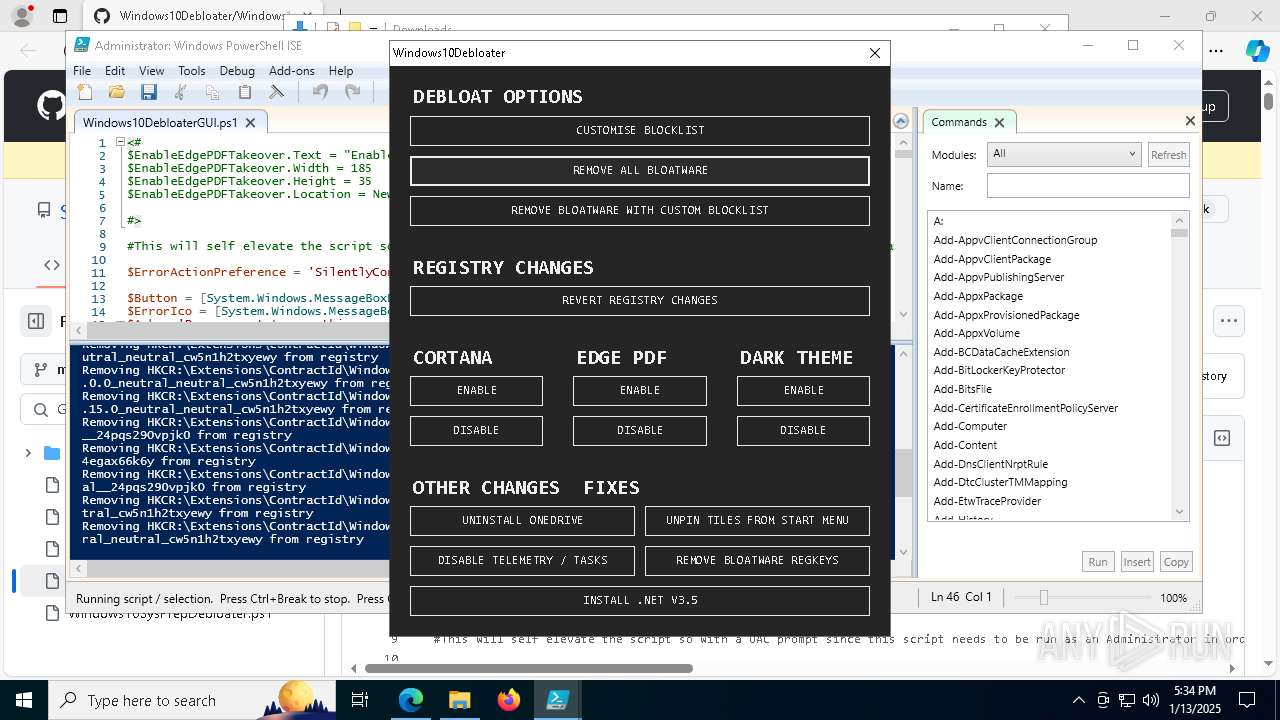Launch Microsoft Edge from taskbar
This screenshot has width=1280, height=720.
411,700
